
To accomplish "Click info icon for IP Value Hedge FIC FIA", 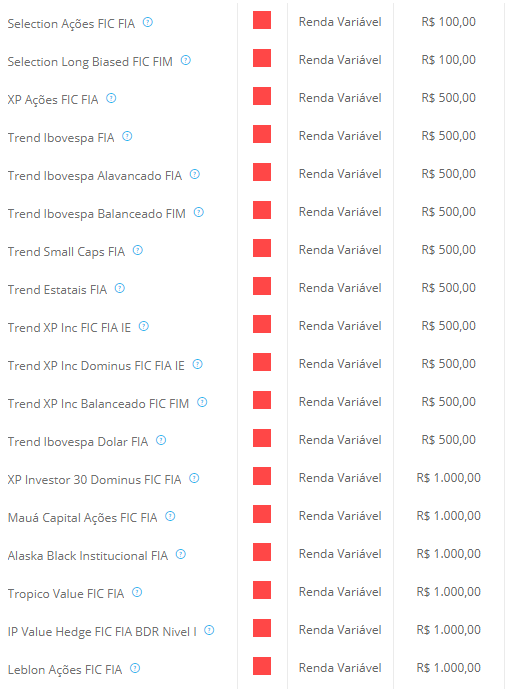I will (x=209, y=630).
